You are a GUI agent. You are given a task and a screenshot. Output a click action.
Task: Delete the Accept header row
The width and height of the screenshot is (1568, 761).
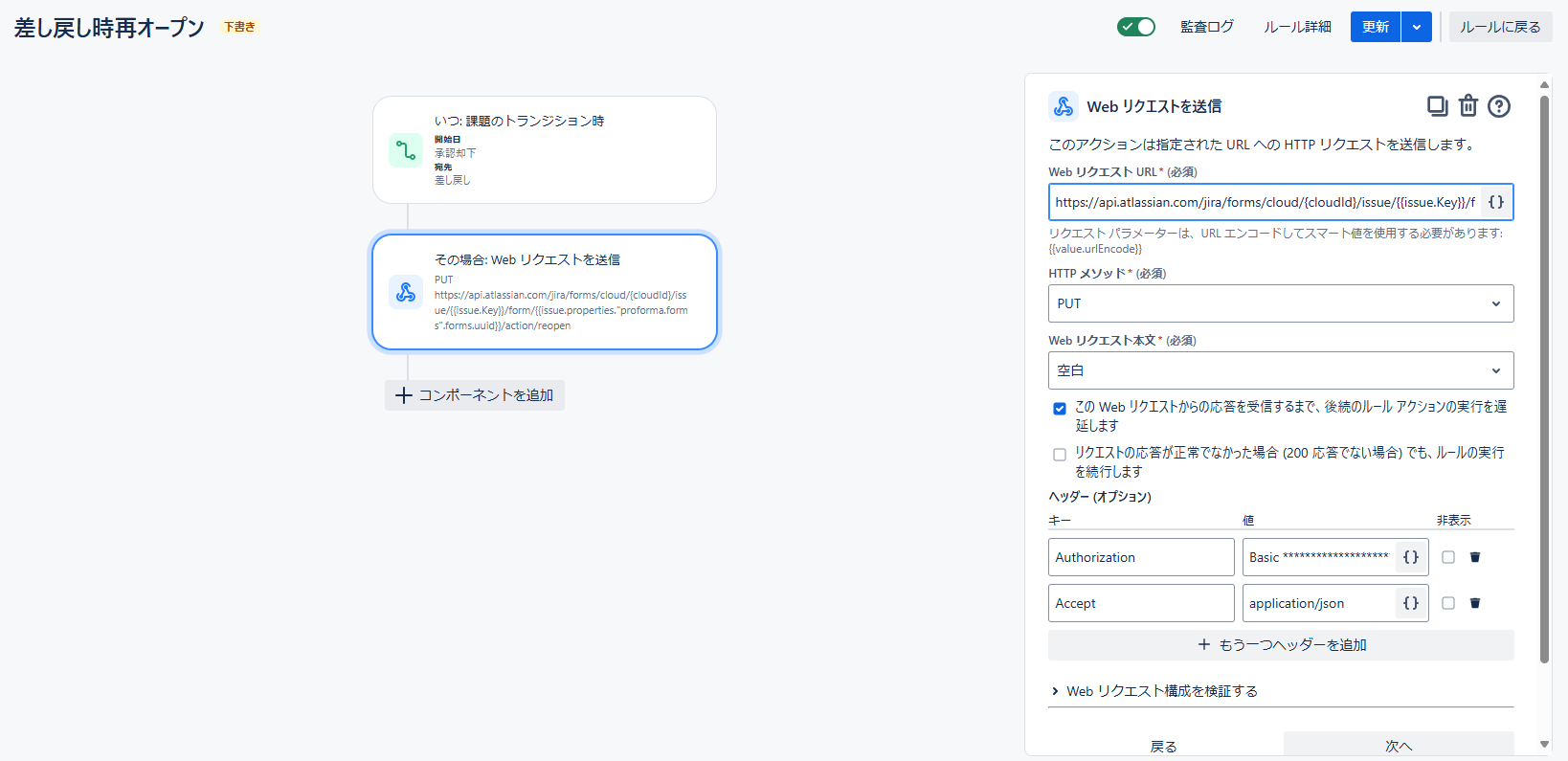point(1475,603)
